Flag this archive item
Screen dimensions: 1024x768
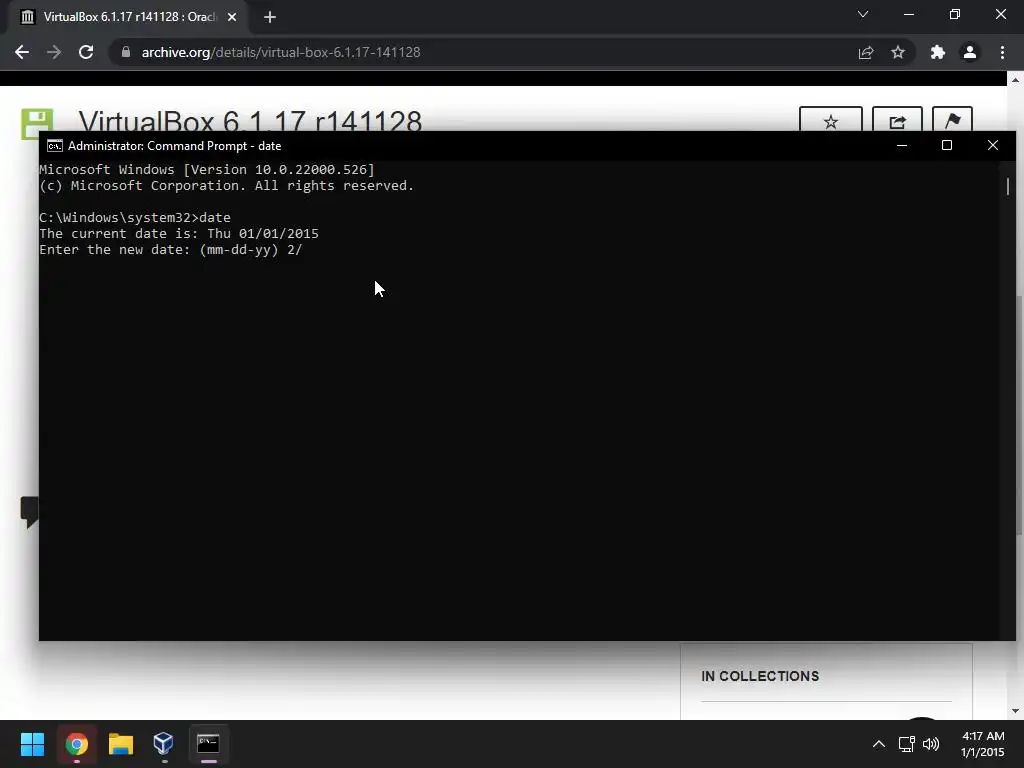pyautogui.click(x=952, y=121)
